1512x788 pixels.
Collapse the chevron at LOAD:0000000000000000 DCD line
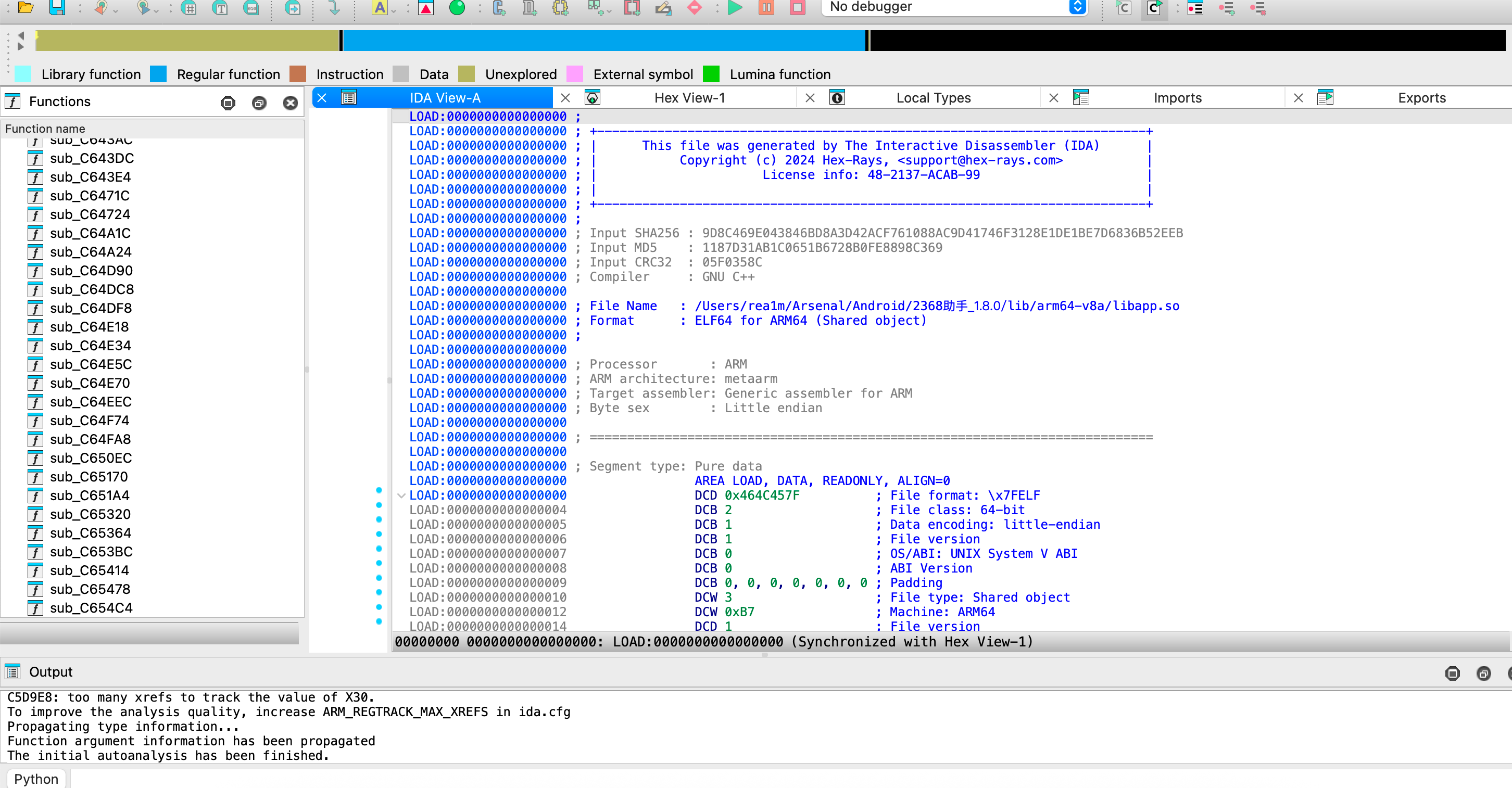click(401, 496)
